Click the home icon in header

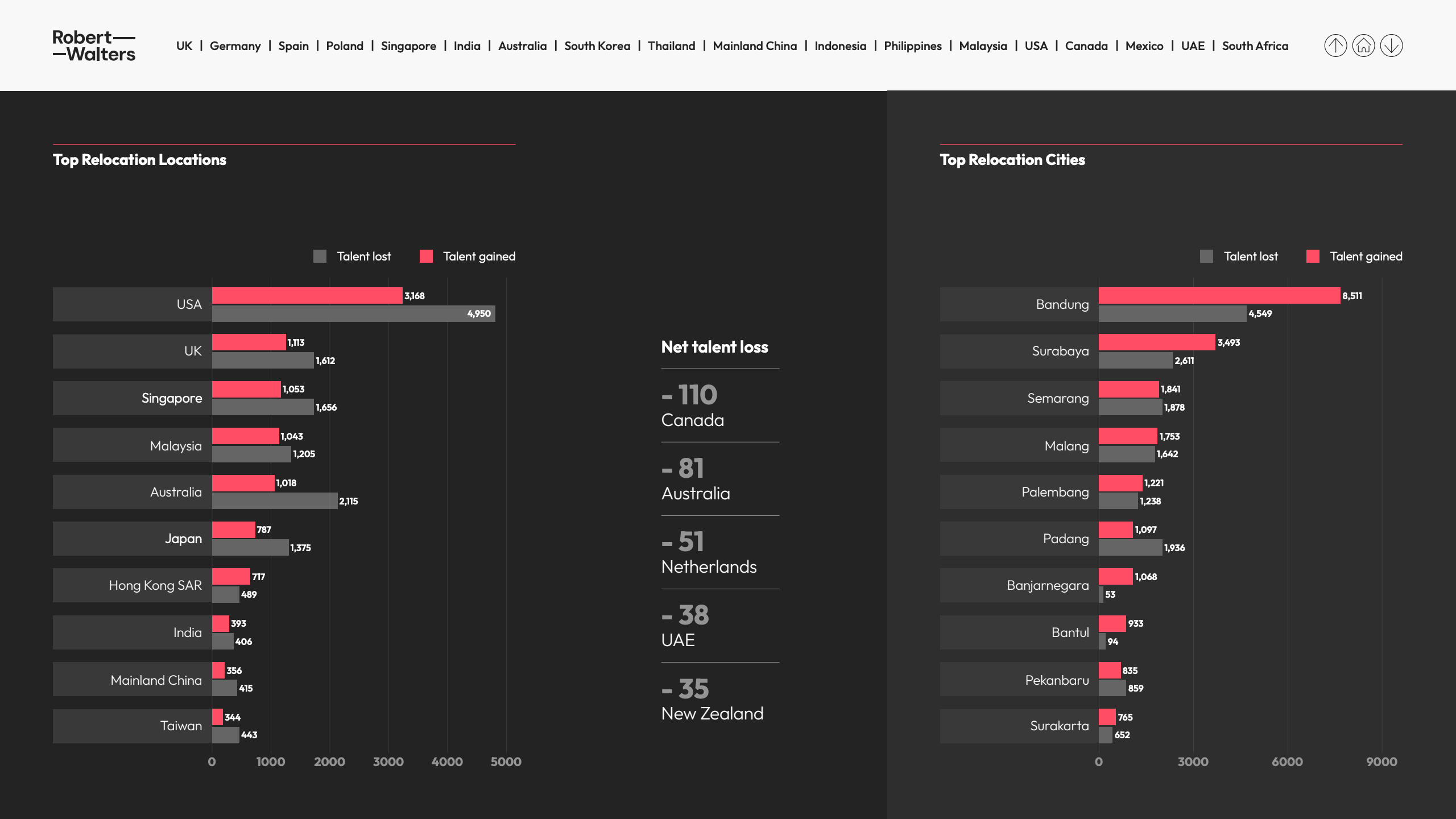click(1363, 45)
